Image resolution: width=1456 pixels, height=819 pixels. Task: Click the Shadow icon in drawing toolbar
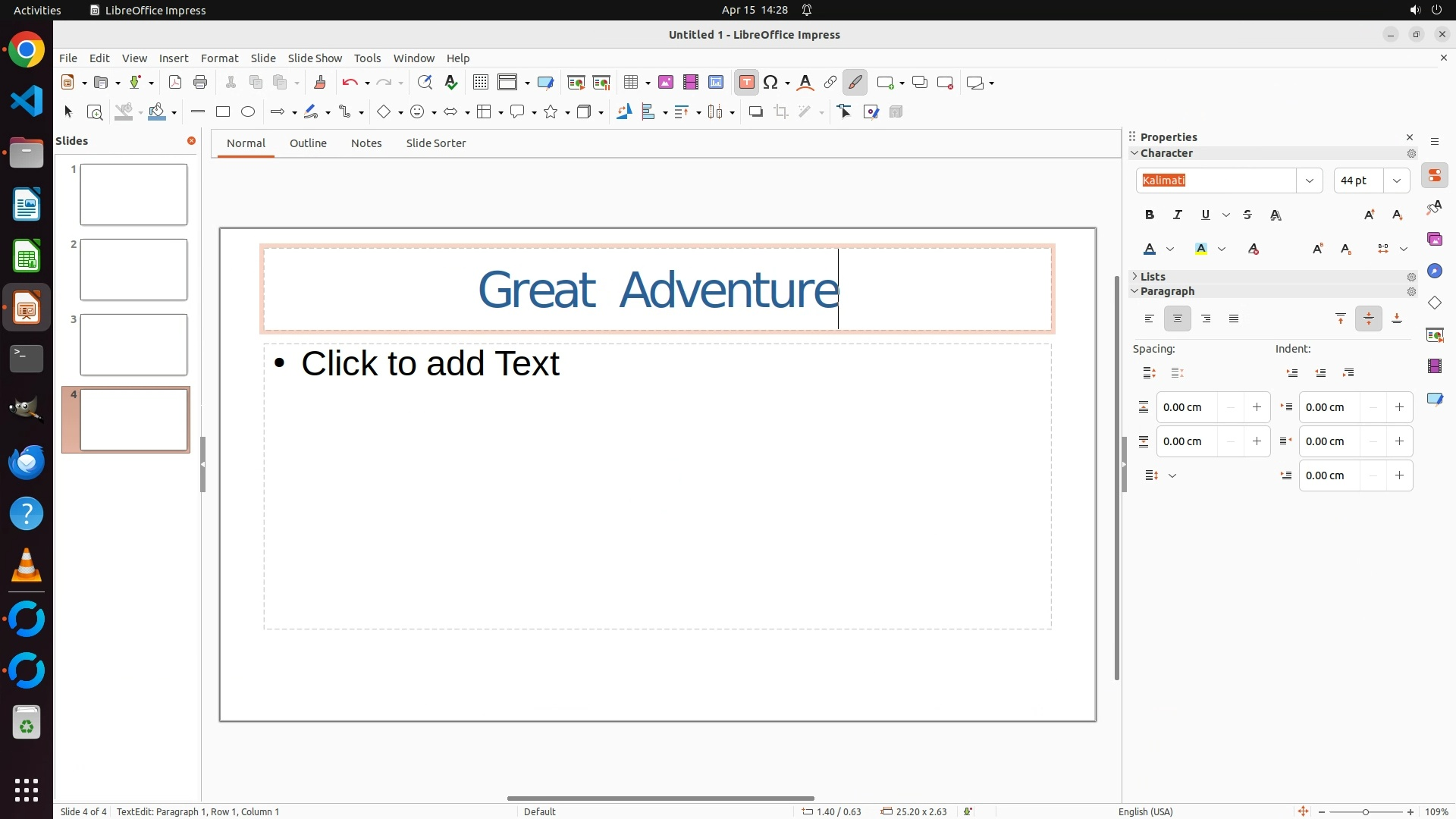click(755, 112)
